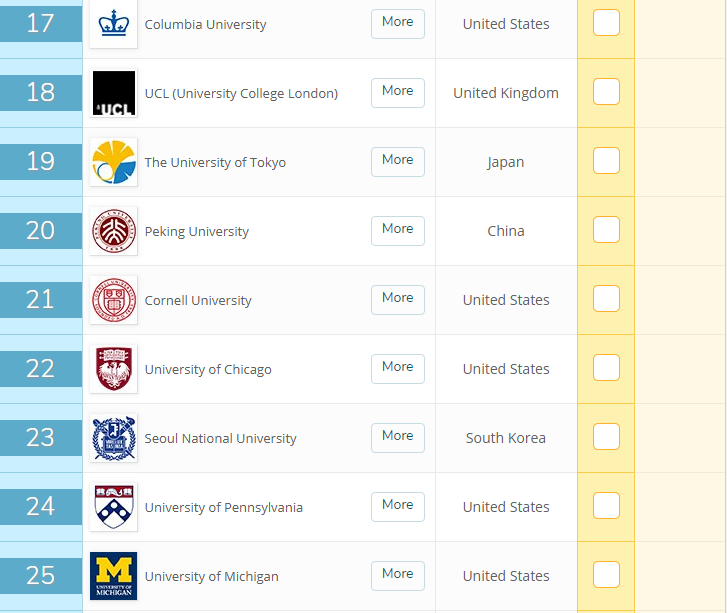
Task: Expand More details for Peking University
Action: (397, 230)
